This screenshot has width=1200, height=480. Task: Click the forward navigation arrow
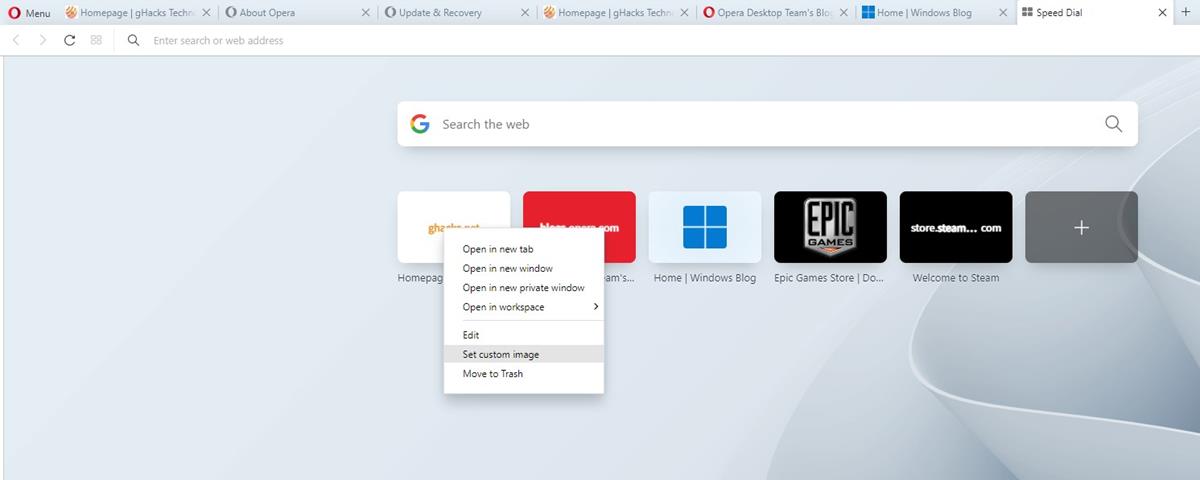tap(42, 41)
